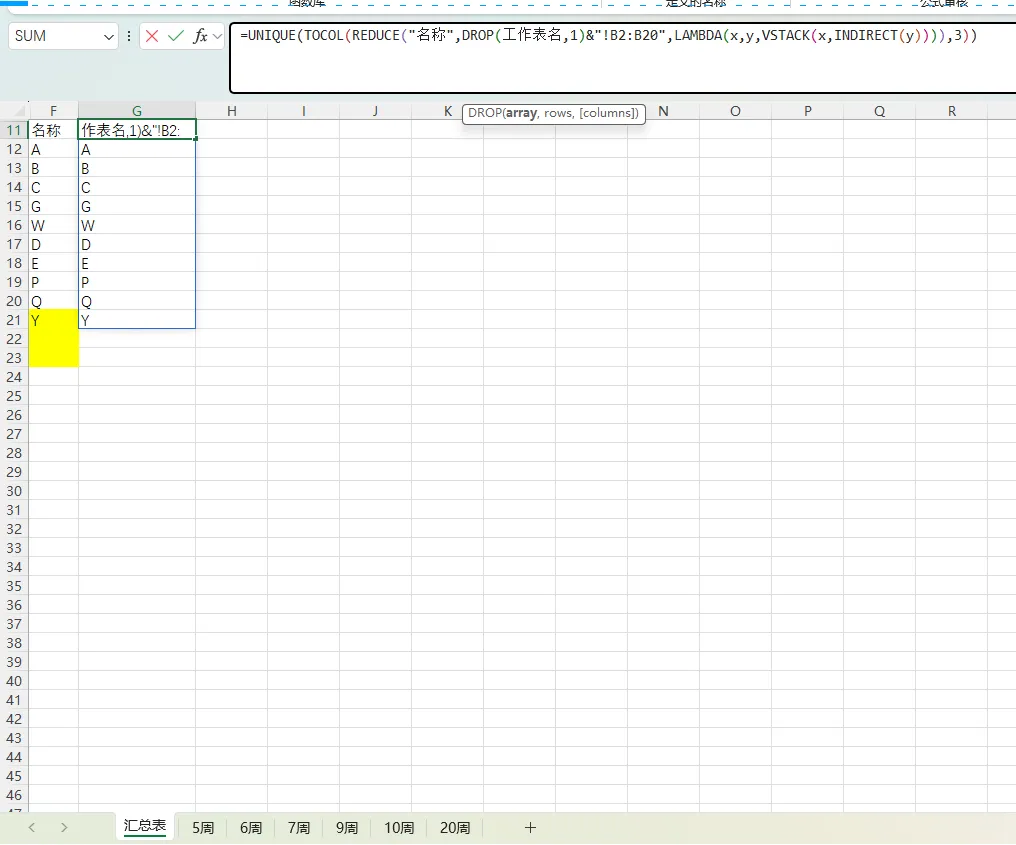Switch to the 6周 sheet tab
1016x845 pixels.
251,828
